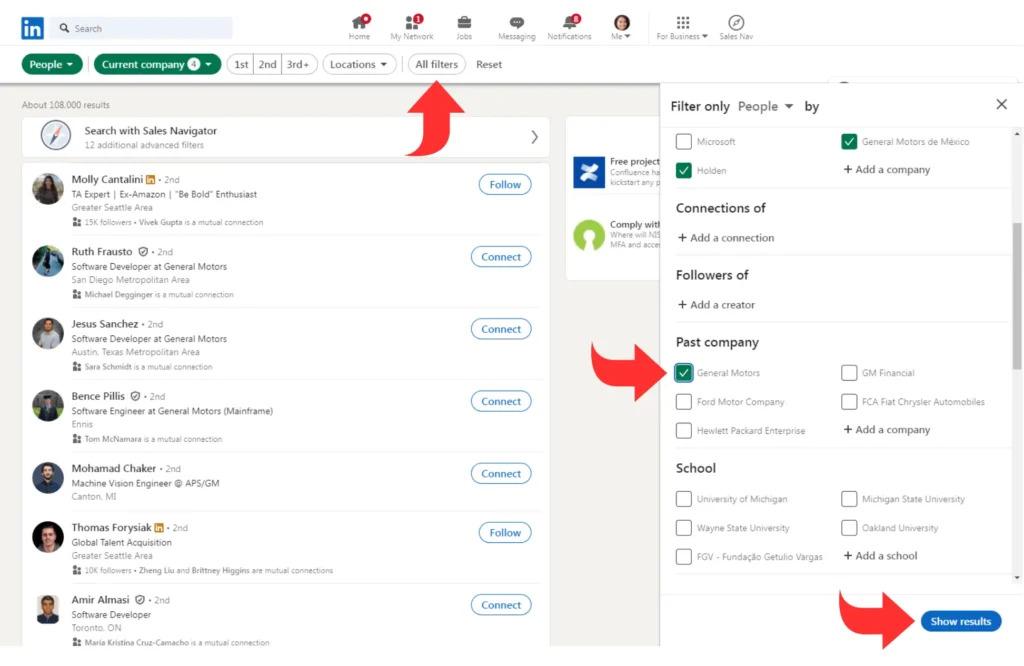The height and width of the screenshot is (666, 1024).
Task: Connect with Mohamad Chaker
Action: [x=501, y=473]
